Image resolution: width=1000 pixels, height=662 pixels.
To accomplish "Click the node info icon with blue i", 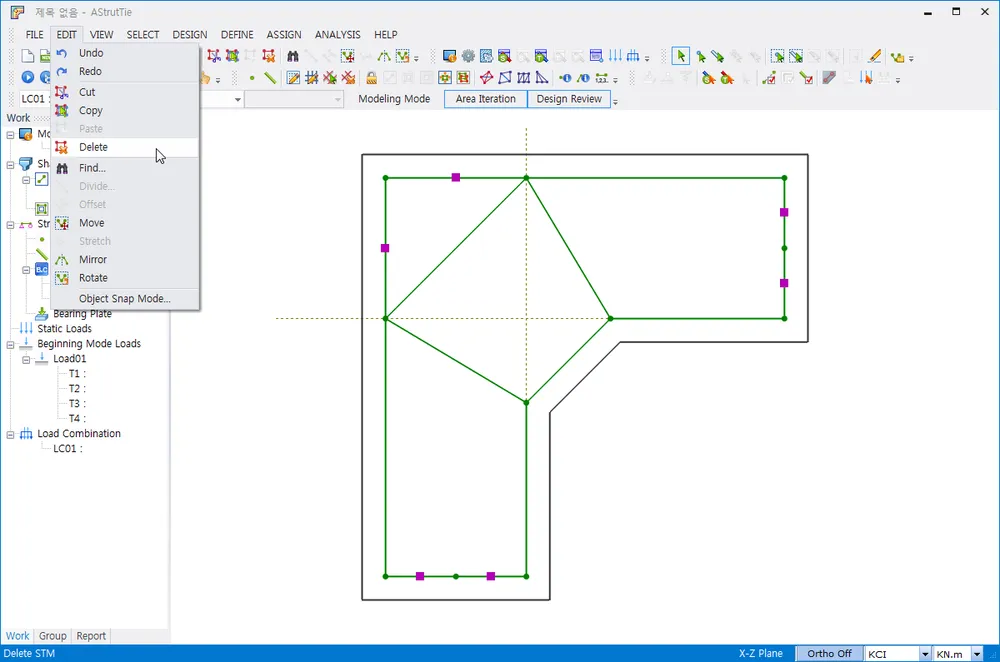I will (565, 78).
